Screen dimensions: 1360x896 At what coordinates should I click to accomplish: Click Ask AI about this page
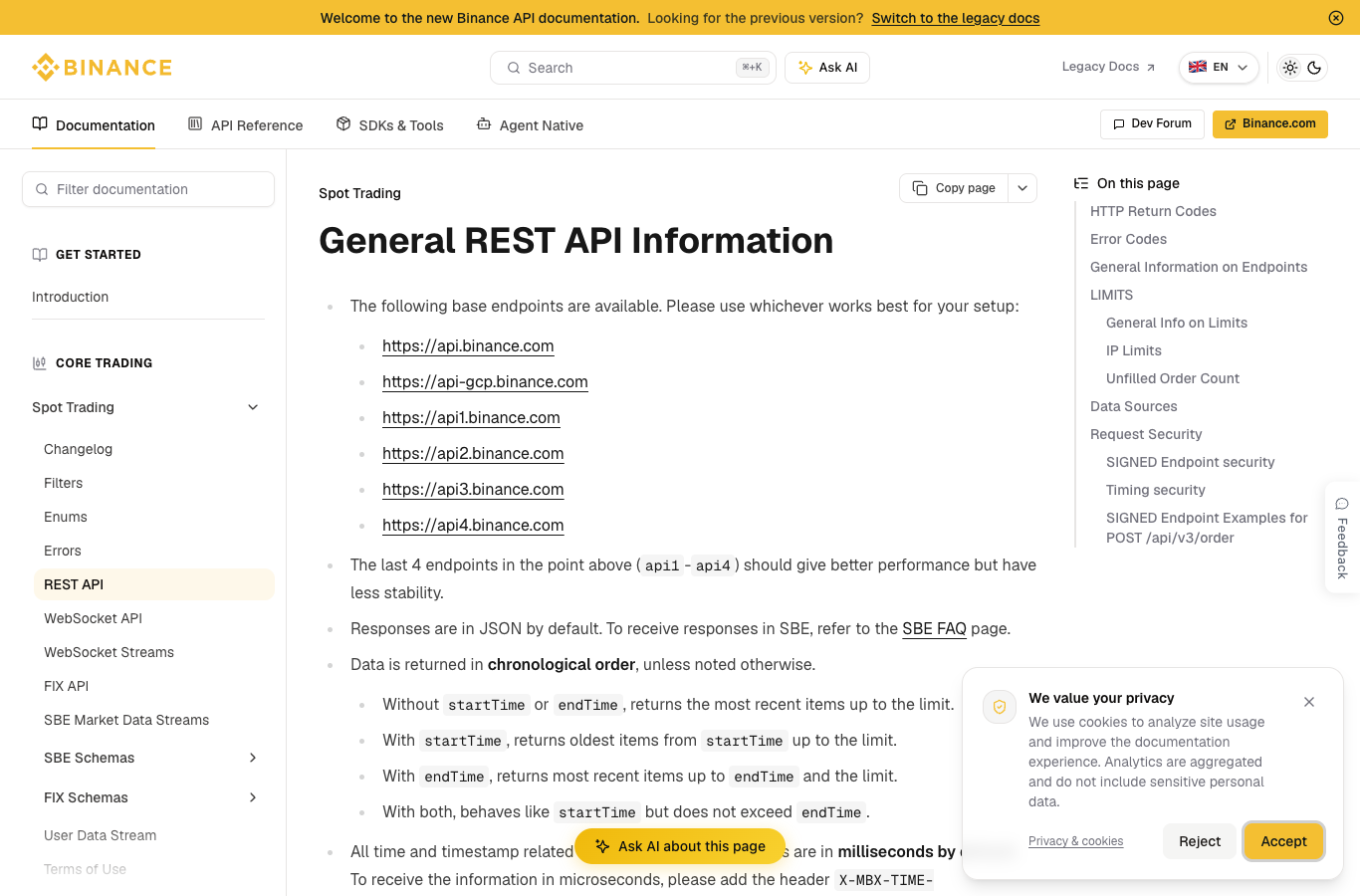tap(680, 846)
